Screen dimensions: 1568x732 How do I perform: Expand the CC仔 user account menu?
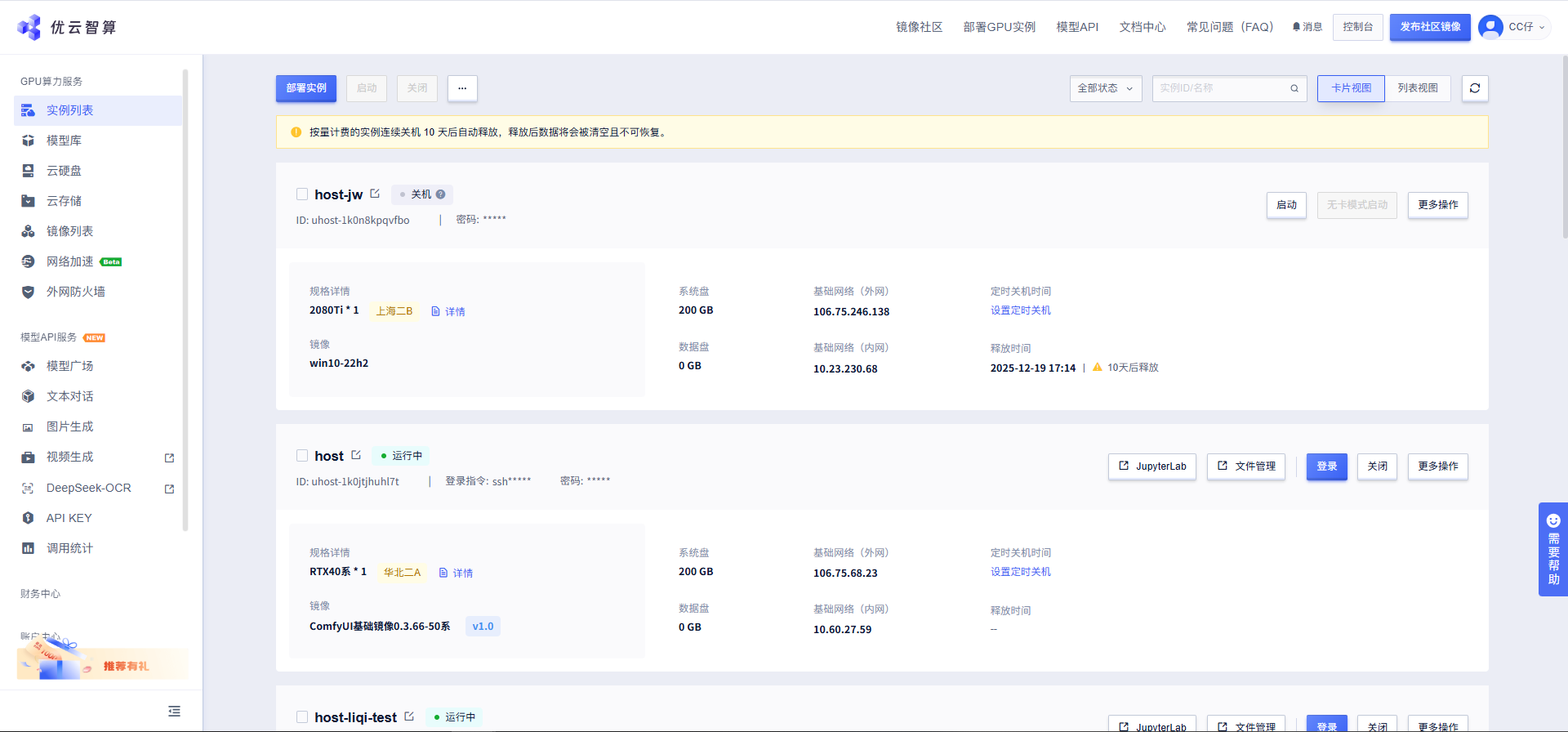(1514, 27)
